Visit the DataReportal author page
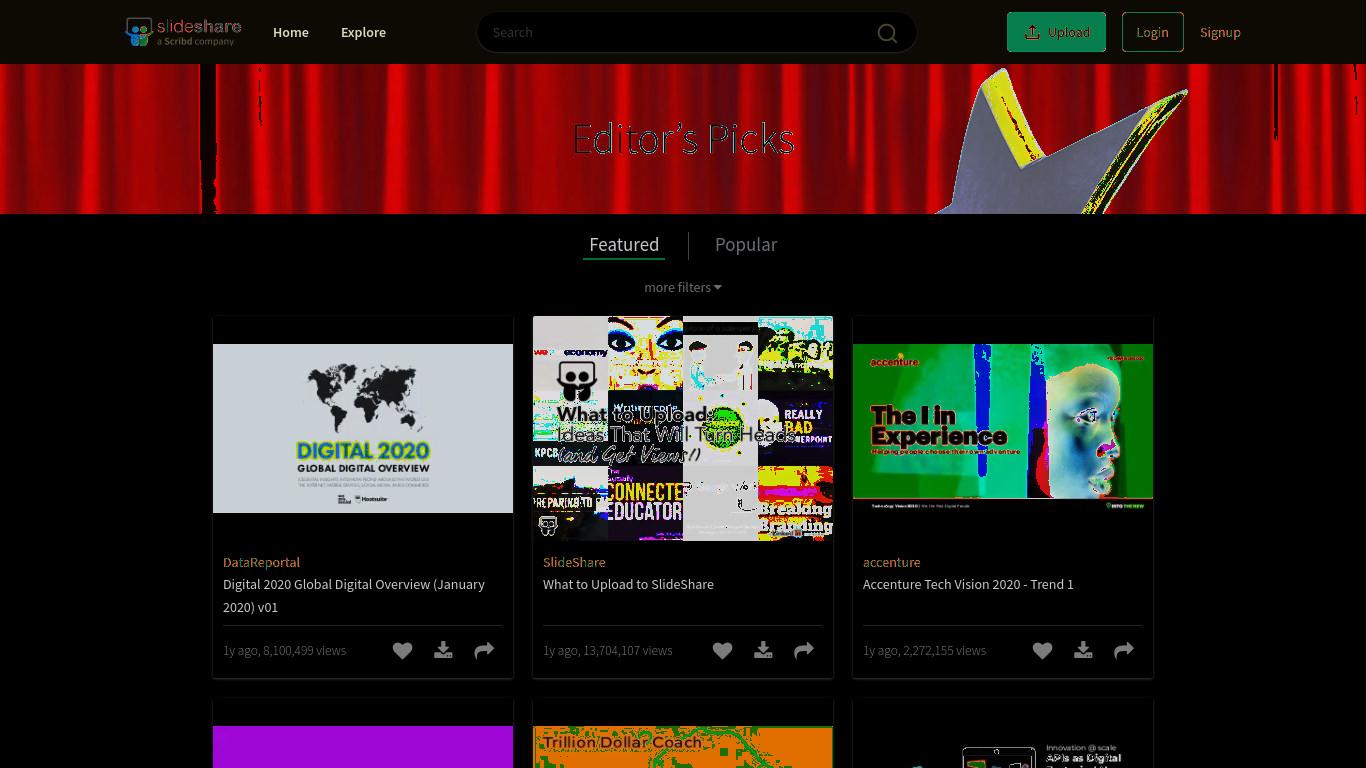Viewport: 1366px width, 768px height. click(x=261, y=562)
